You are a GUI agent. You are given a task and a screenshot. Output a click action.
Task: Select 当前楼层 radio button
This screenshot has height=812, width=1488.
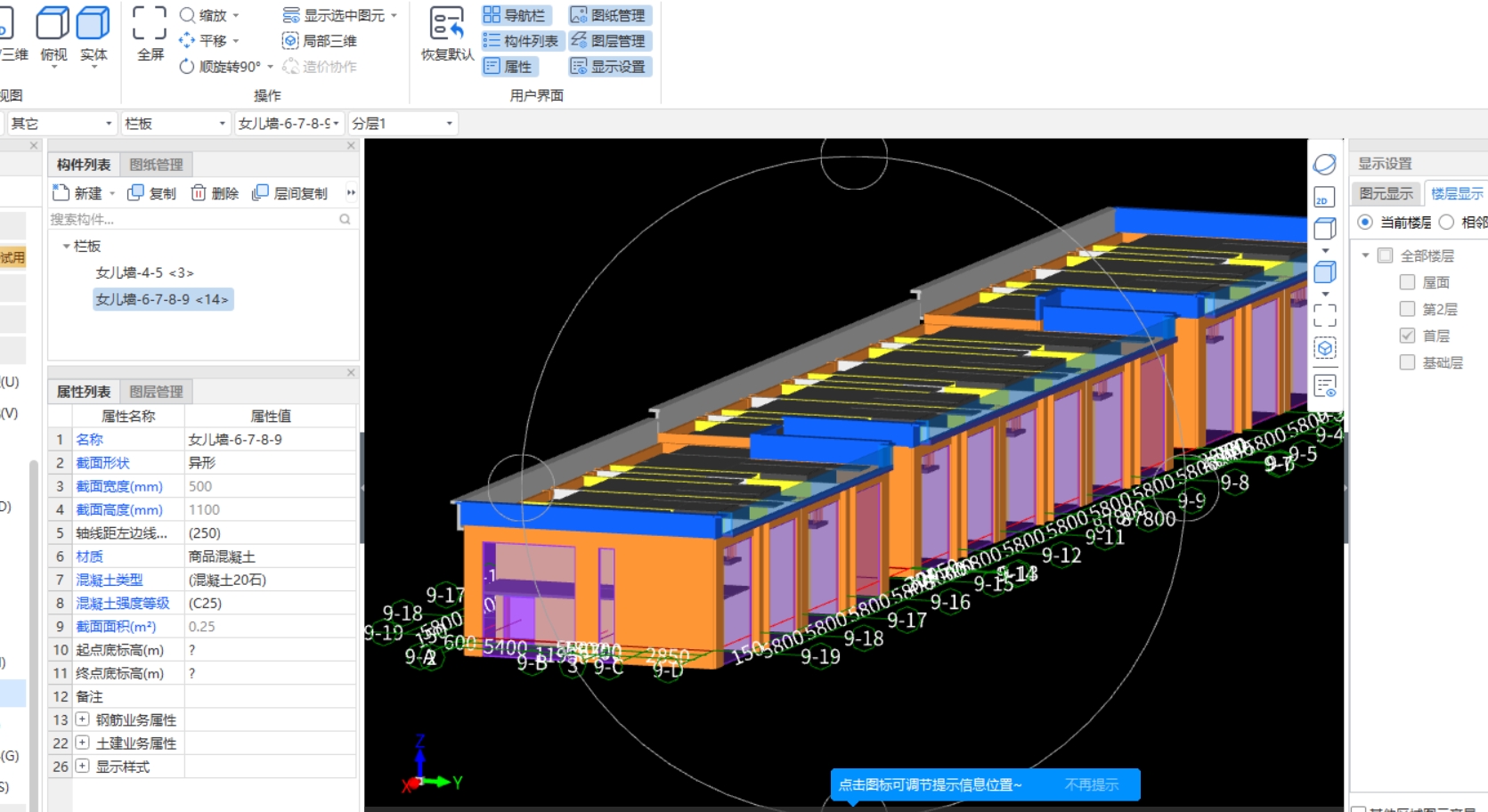click(x=1365, y=222)
